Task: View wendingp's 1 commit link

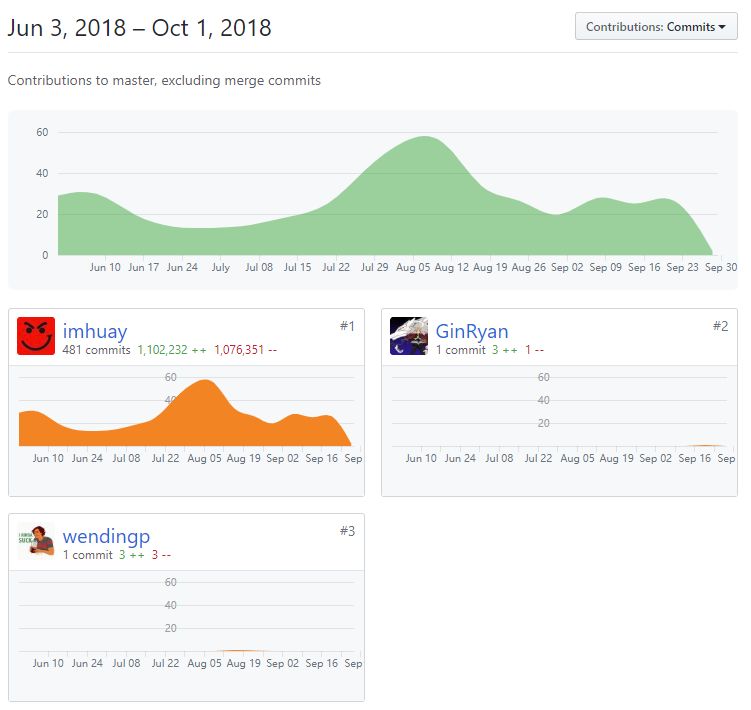Action: point(88,555)
